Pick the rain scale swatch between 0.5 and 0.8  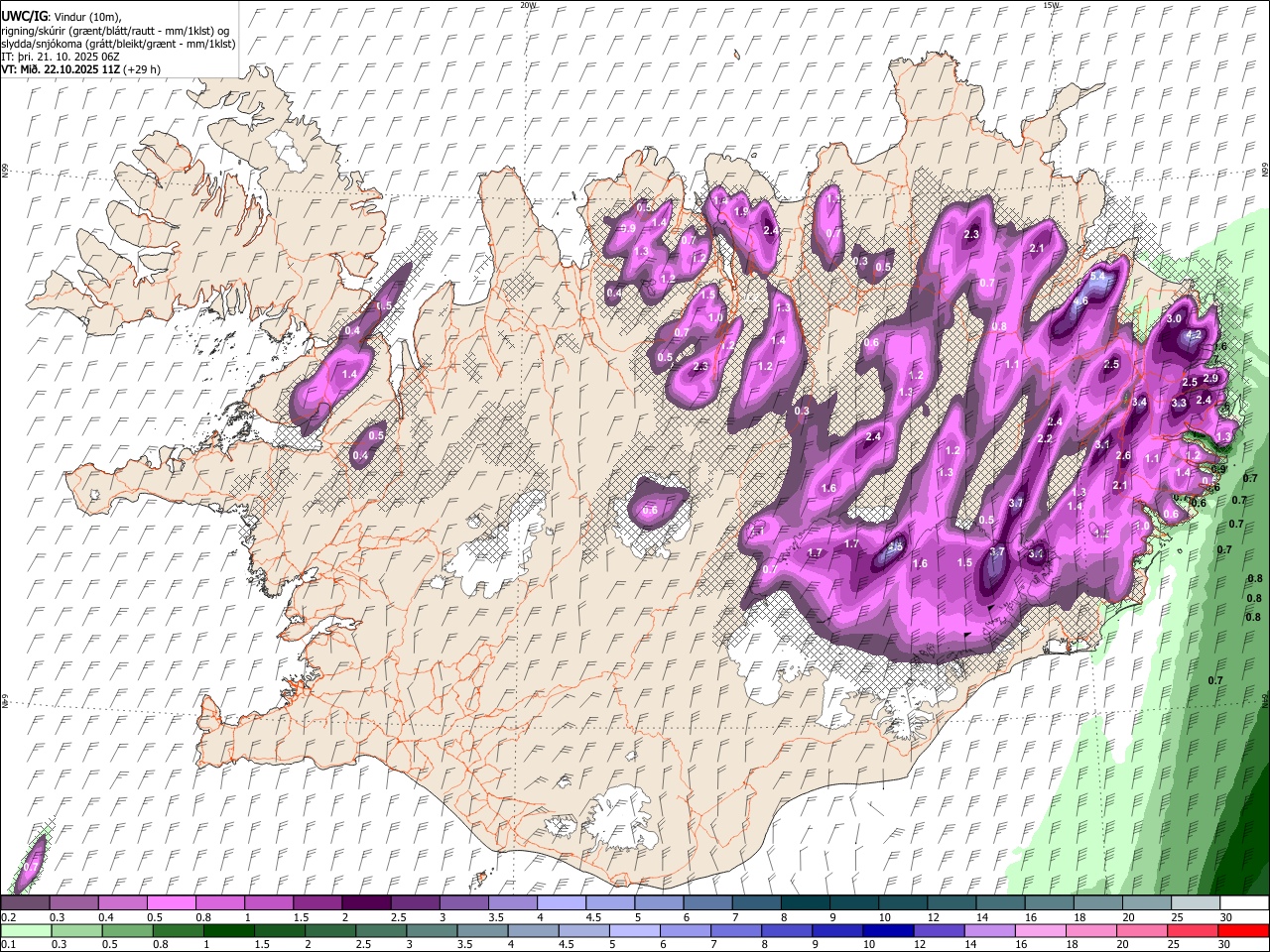127,931
